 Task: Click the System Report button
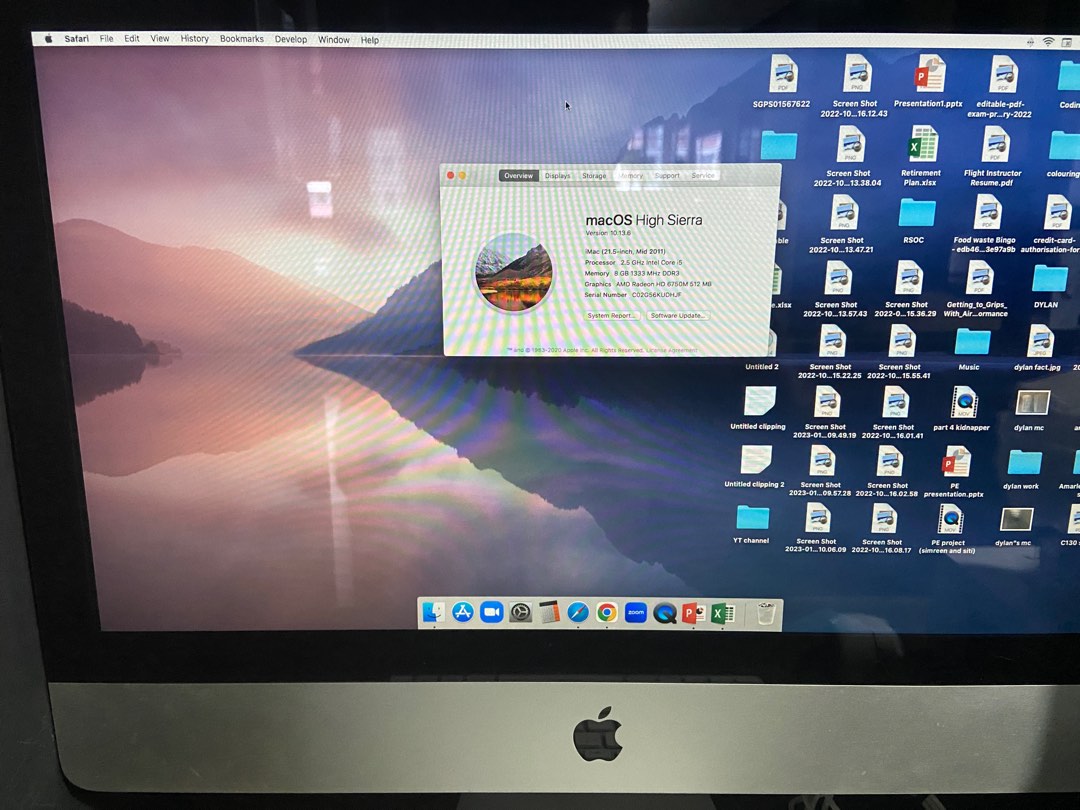[x=612, y=316]
